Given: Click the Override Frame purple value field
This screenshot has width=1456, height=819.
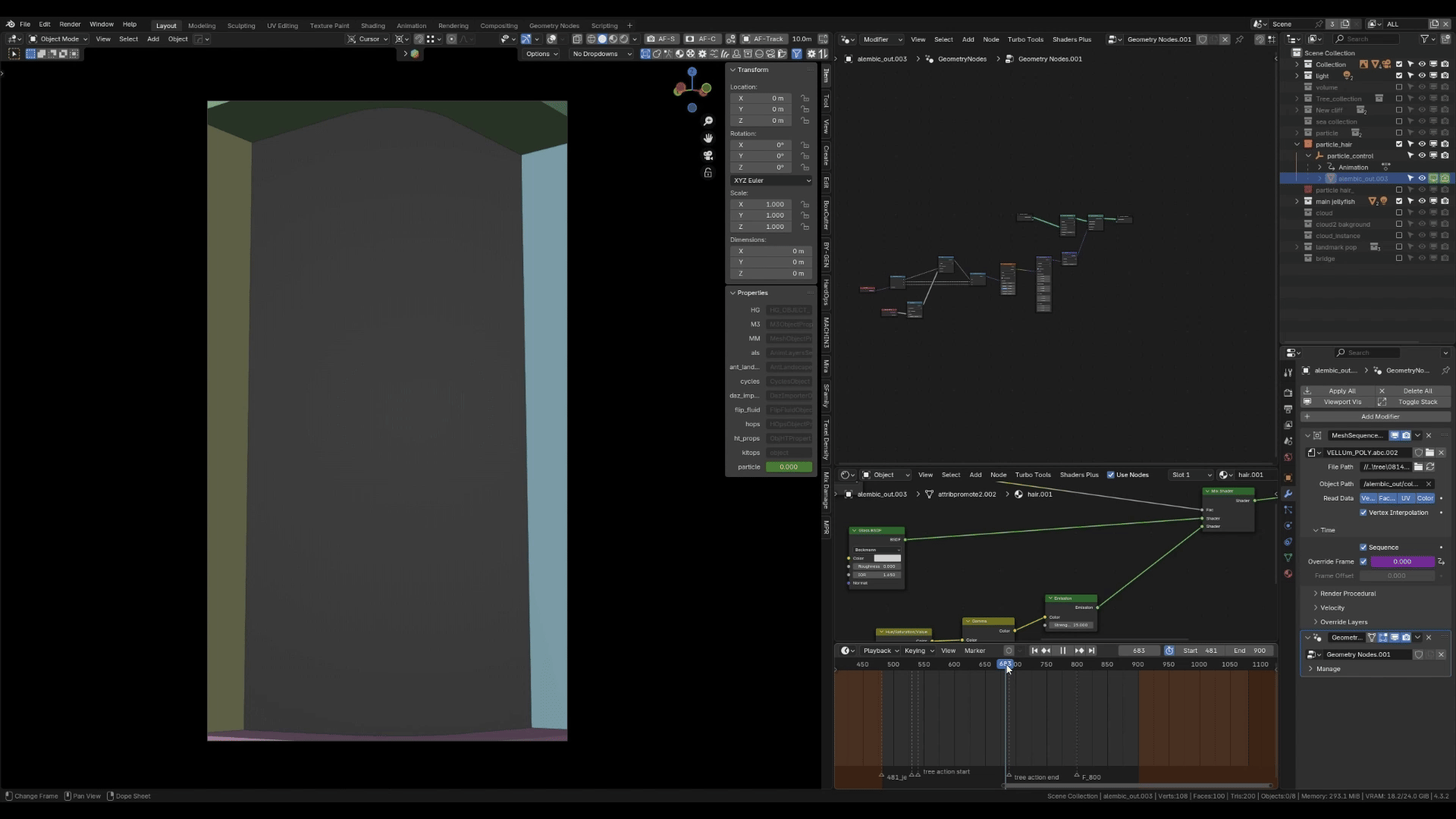Looking at the screenshot, I should (1402, 562).
